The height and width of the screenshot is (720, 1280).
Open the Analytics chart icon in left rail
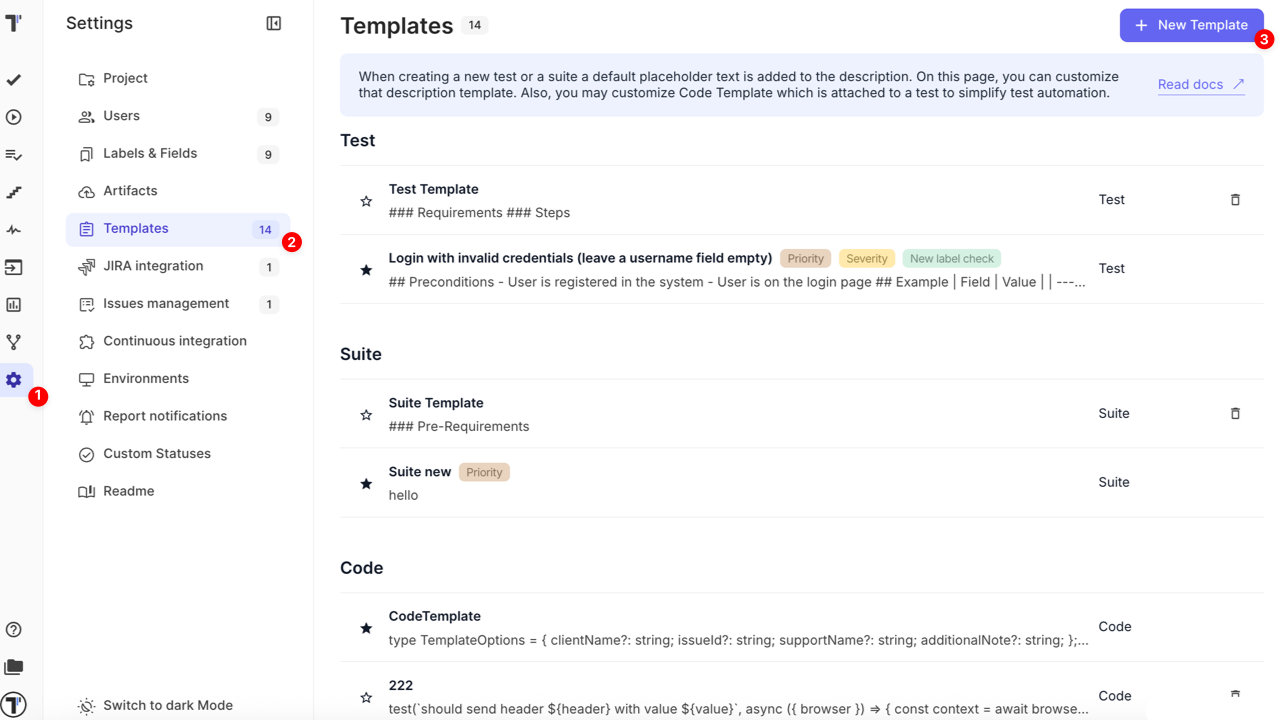(14, 305)
